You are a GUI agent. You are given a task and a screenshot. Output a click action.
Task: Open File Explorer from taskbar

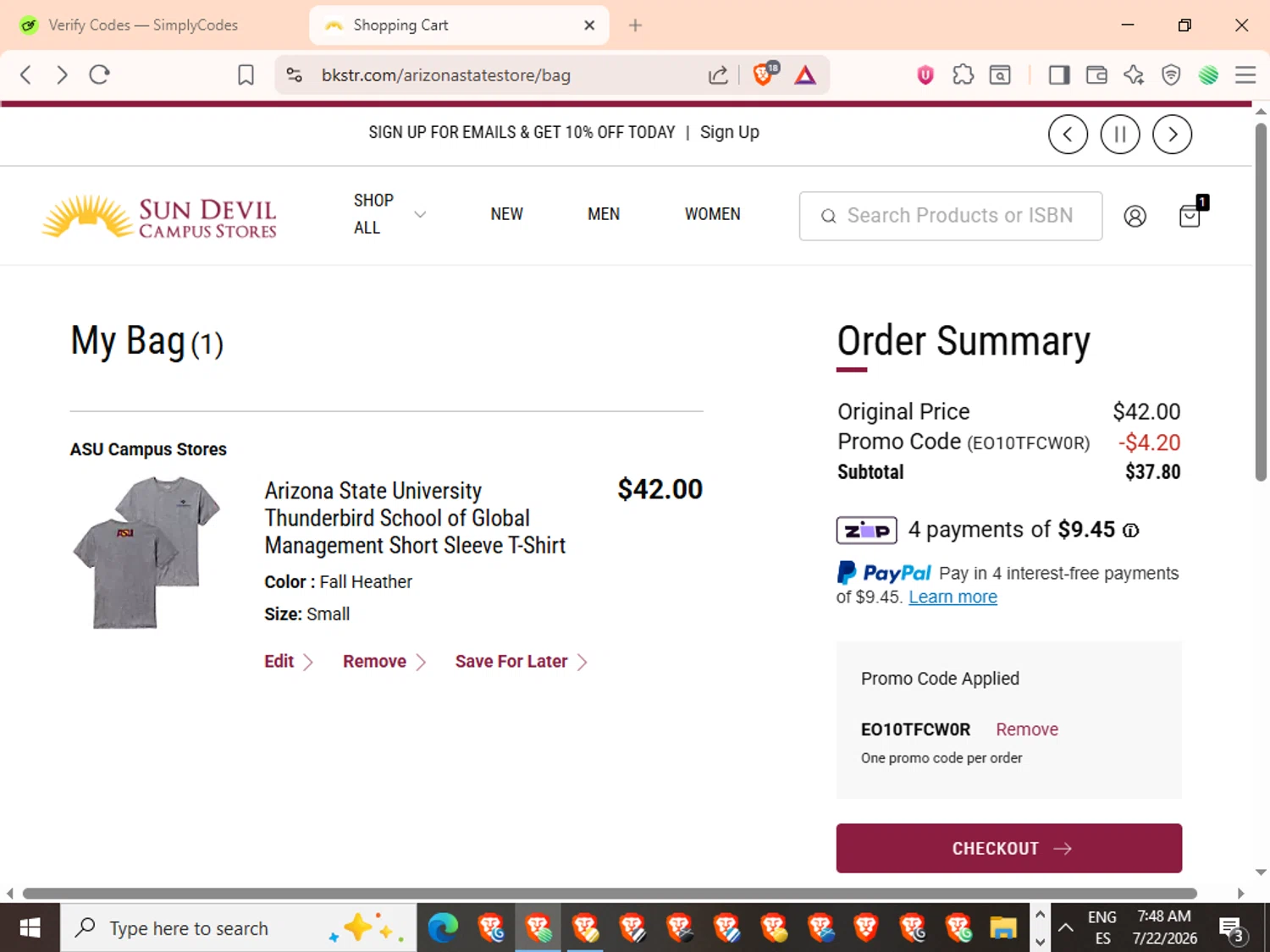[x=1003, y=928]
